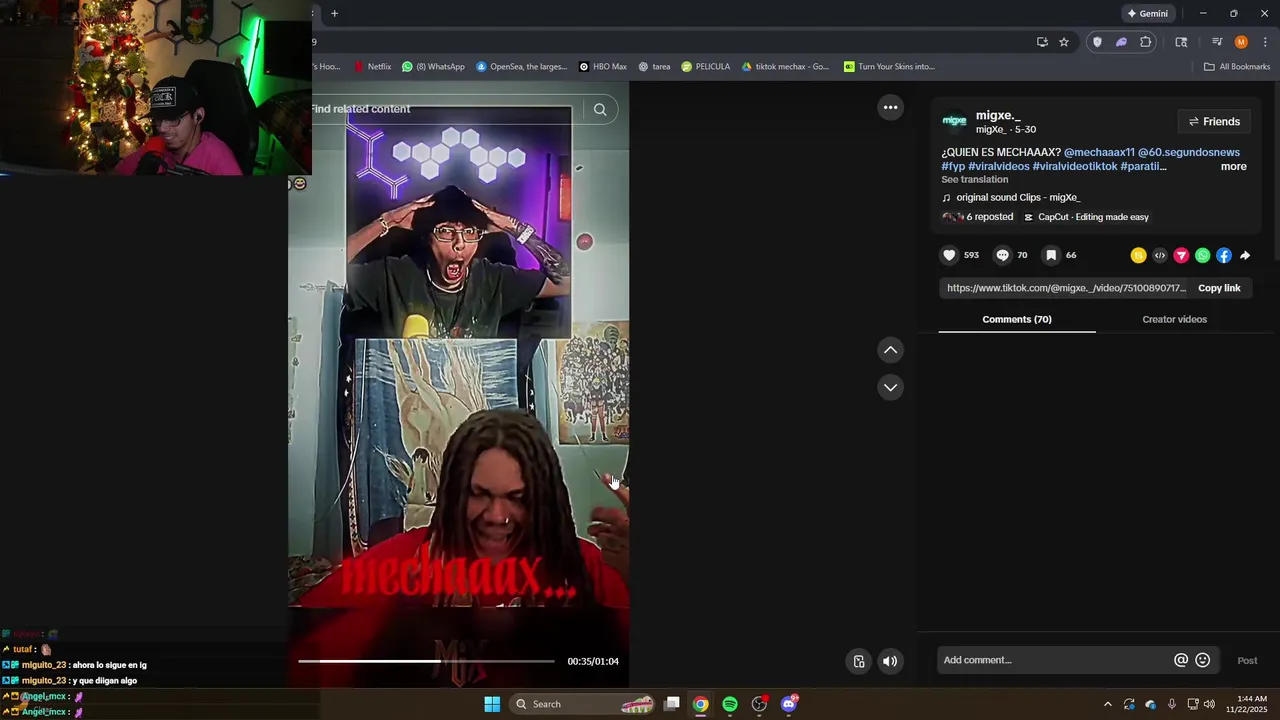Open the Netflix bookmark
This screenshot has width=1280, height=720.
(372, 67)
